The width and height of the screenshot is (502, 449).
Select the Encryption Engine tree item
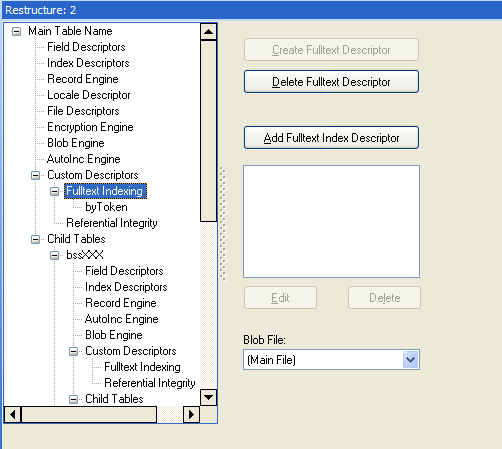[x=90, y=127]
